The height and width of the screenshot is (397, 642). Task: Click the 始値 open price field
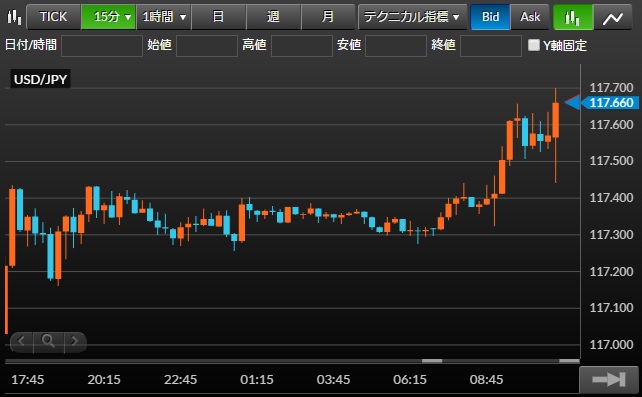207,45
